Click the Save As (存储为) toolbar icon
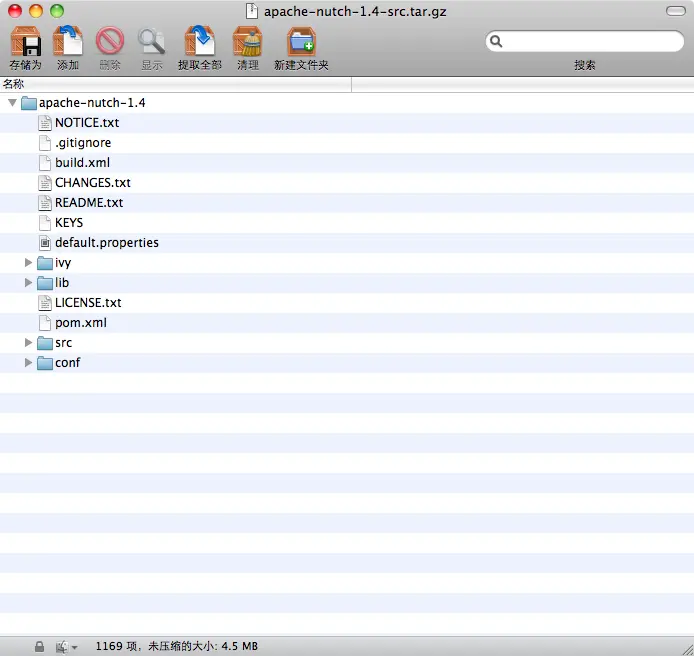The image size is (694, 656). (26, 41)
